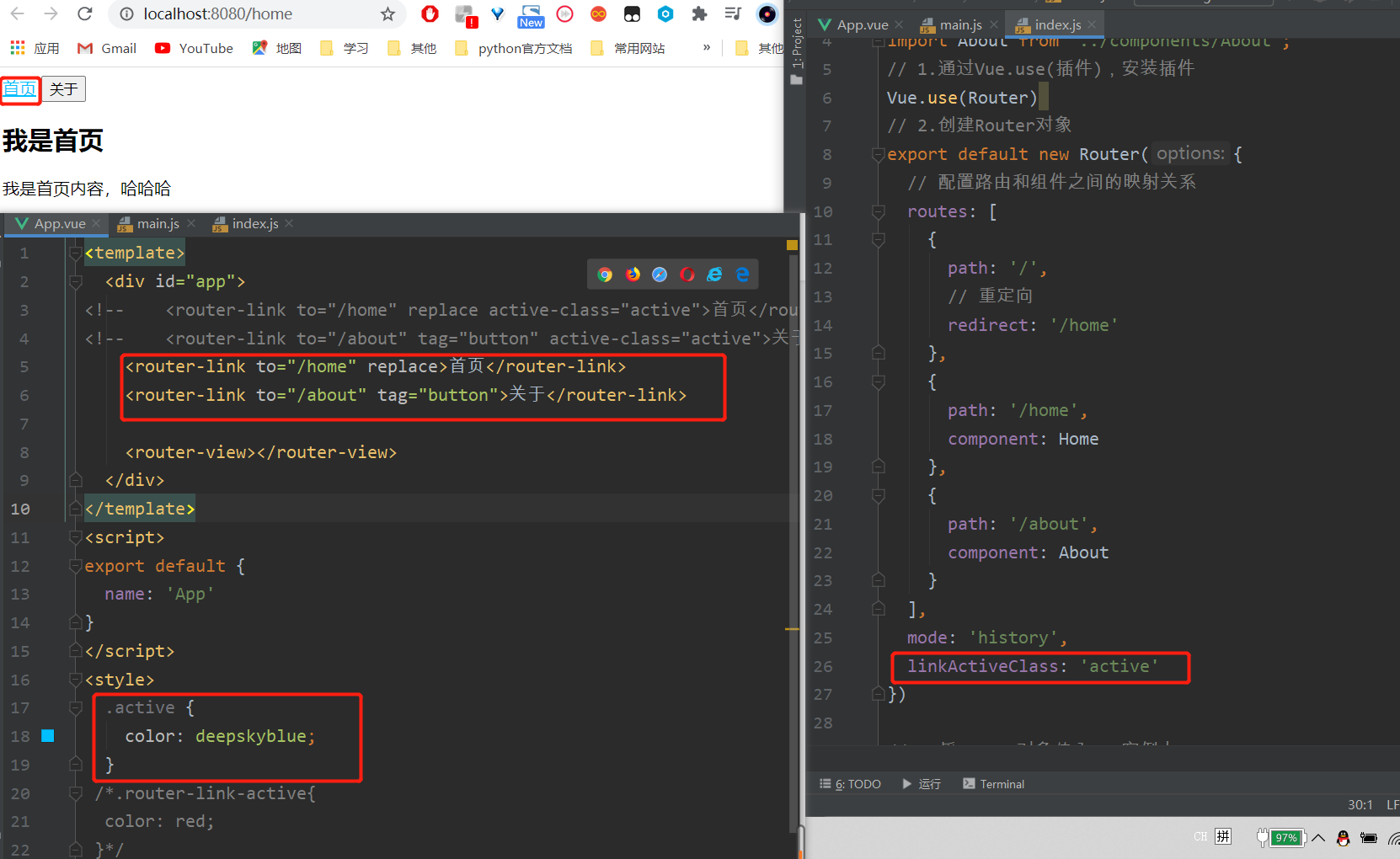1400x859 pixels.
Task: Show hidden tray icons with the caret
Action: coord(1318,837)
